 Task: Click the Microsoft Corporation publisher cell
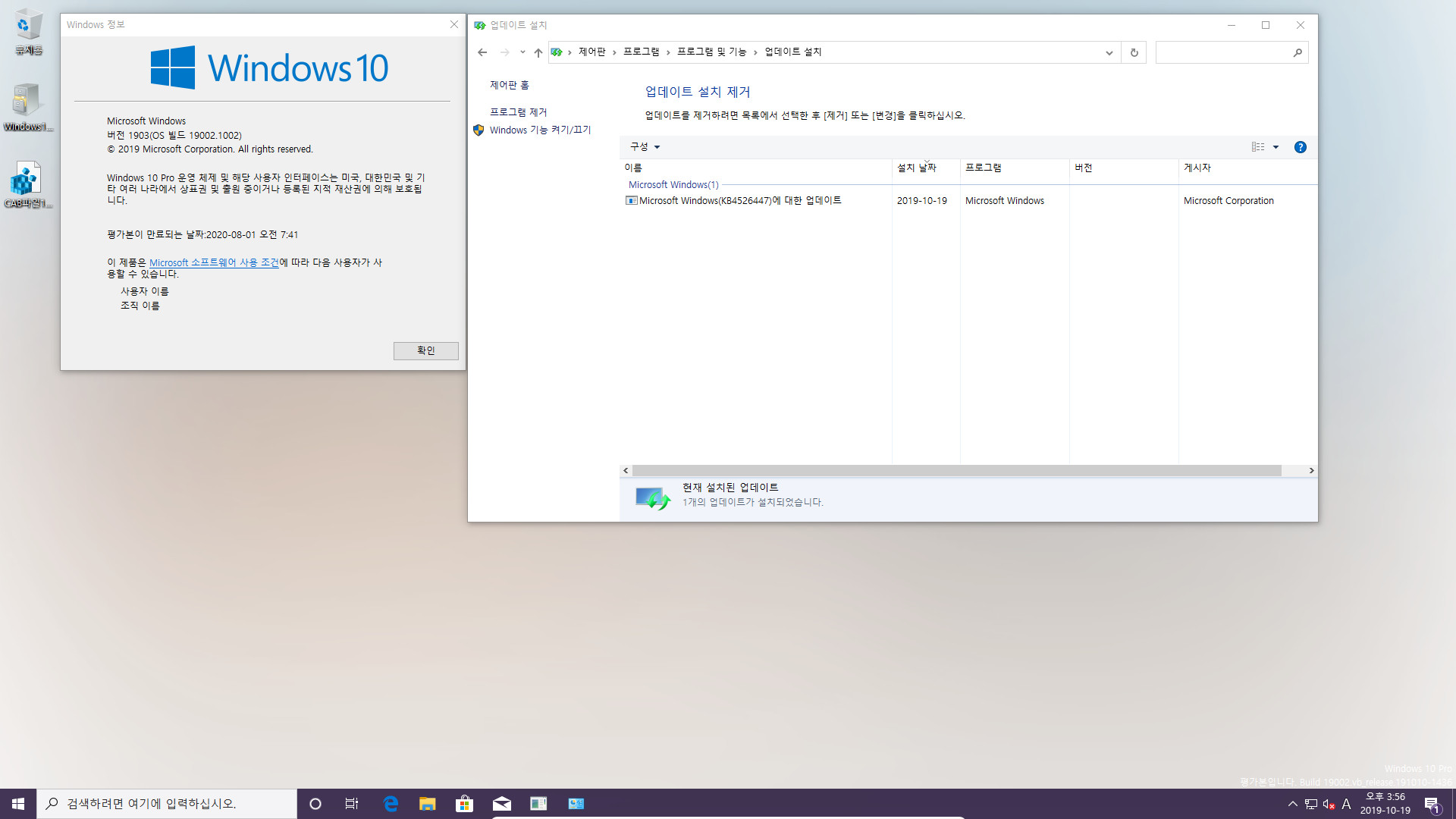[x=1228, y=201]
